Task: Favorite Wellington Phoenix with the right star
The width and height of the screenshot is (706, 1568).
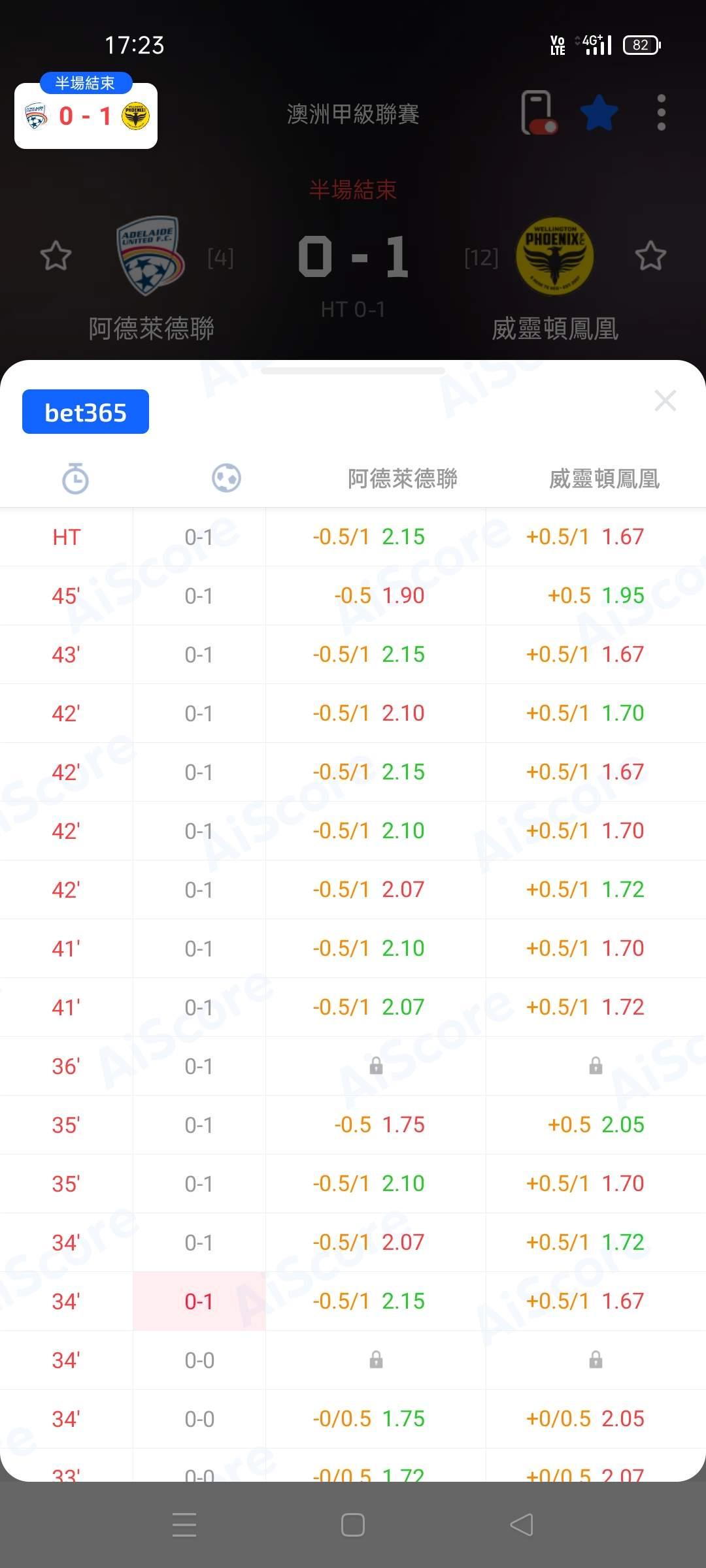Action: click(650, 255)
